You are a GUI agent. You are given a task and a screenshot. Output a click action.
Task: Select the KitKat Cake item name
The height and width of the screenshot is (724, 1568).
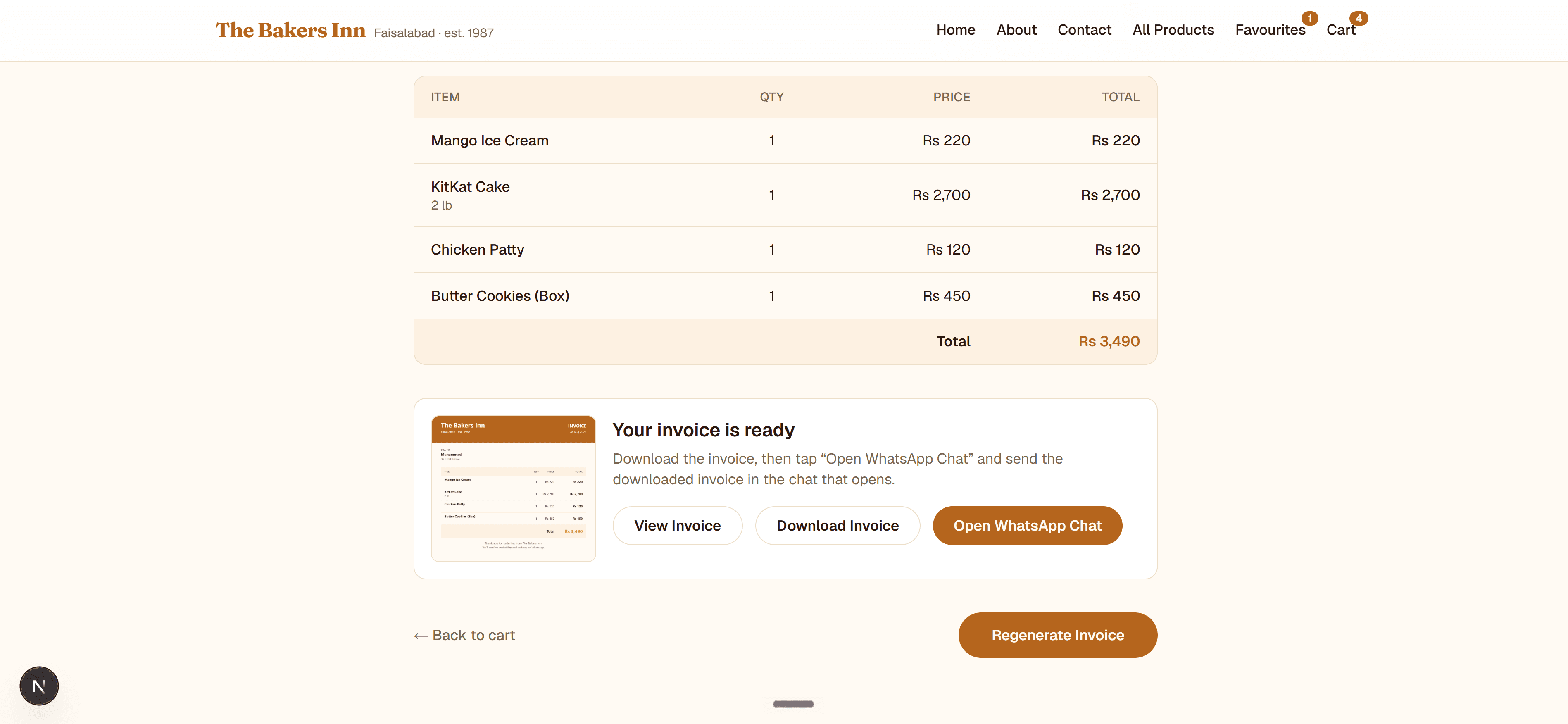(x=471, y=187)
